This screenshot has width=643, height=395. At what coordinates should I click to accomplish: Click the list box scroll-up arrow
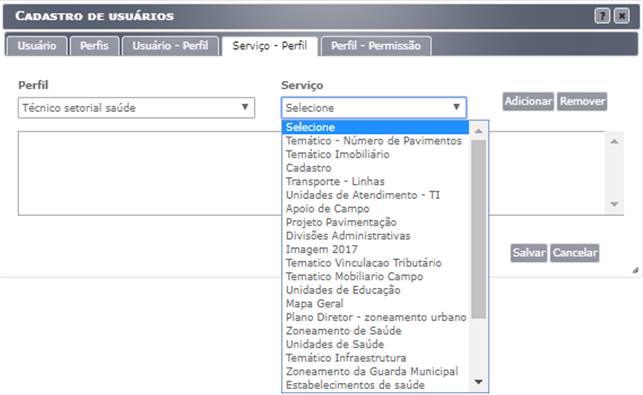pos(614,142)
